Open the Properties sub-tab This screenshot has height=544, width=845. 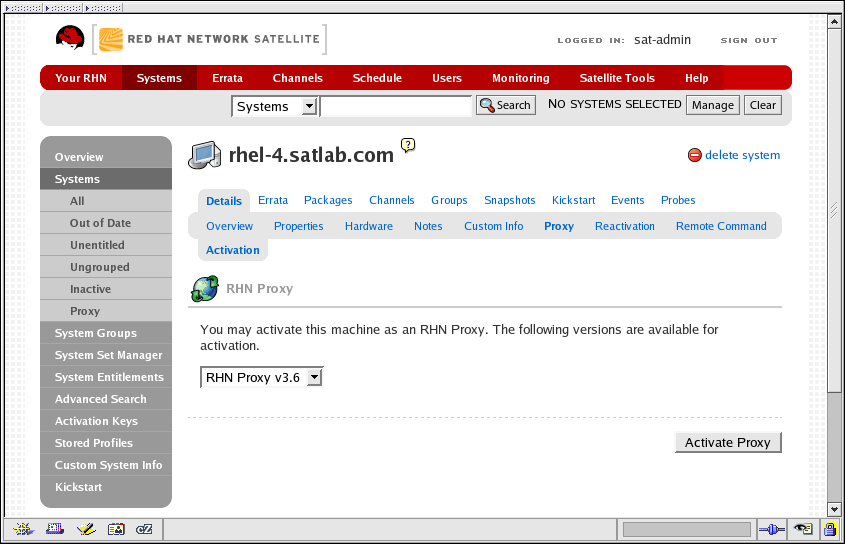299,226
